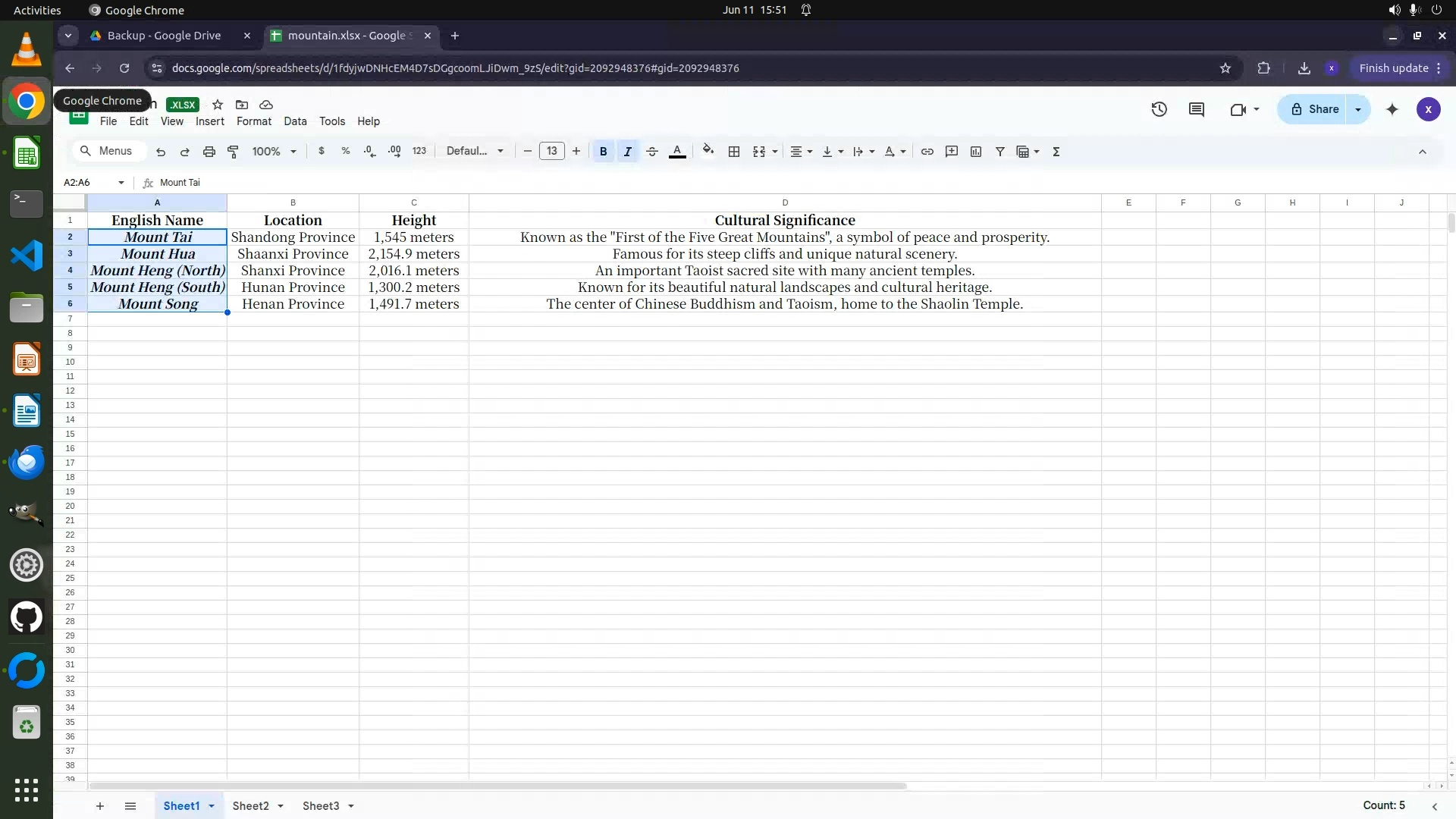Toggle bold formatting off
Screen dimensions: 1456x819
click(x=603, y=152)
